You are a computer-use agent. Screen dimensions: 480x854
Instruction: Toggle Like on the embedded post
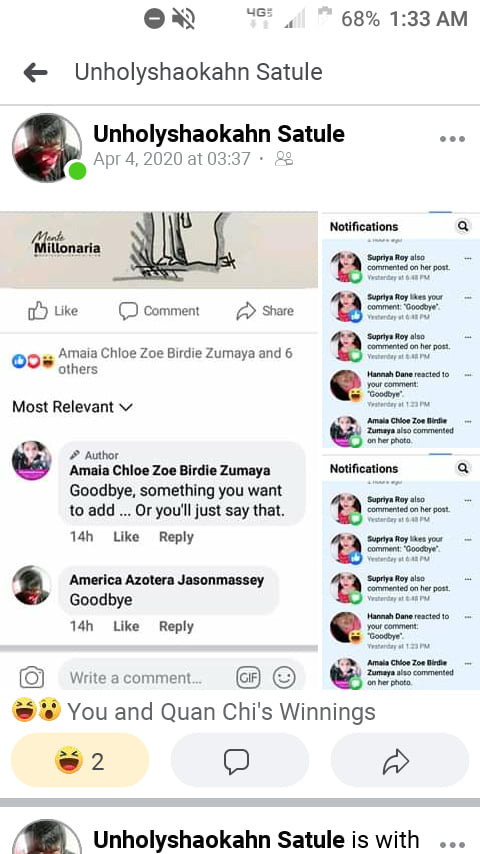pyautogui.click(x=53, y=311)
